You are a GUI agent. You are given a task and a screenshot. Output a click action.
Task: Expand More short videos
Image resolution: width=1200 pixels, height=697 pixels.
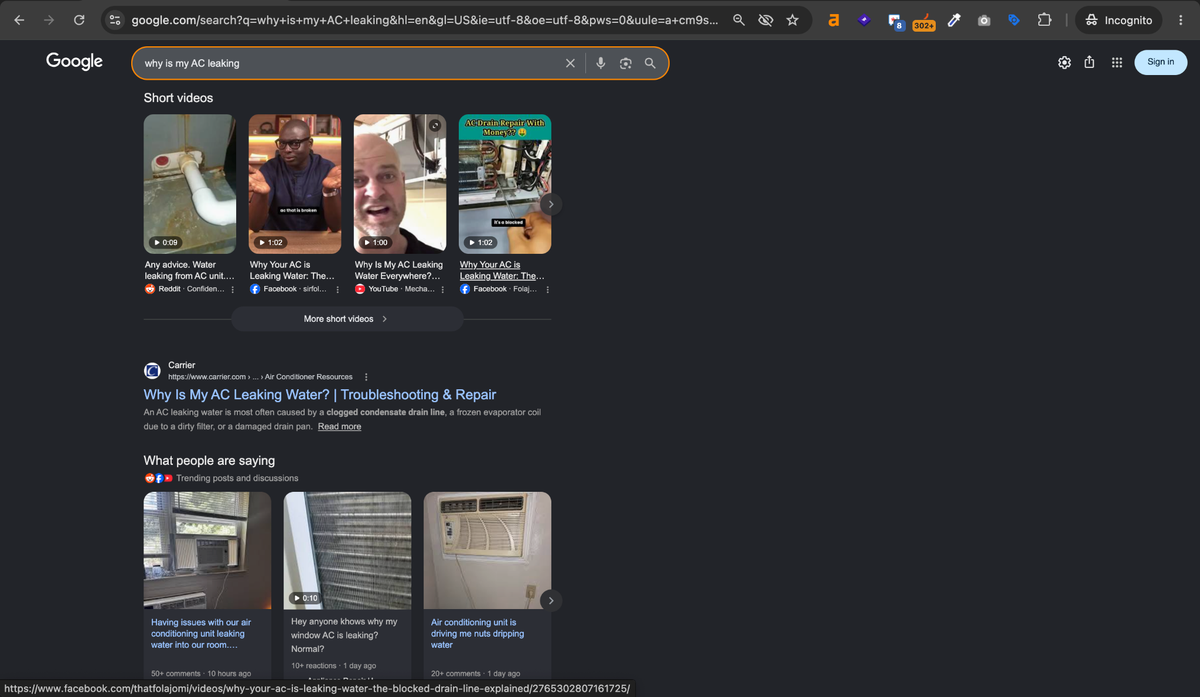pyautogui.click(x=347, y=319)
